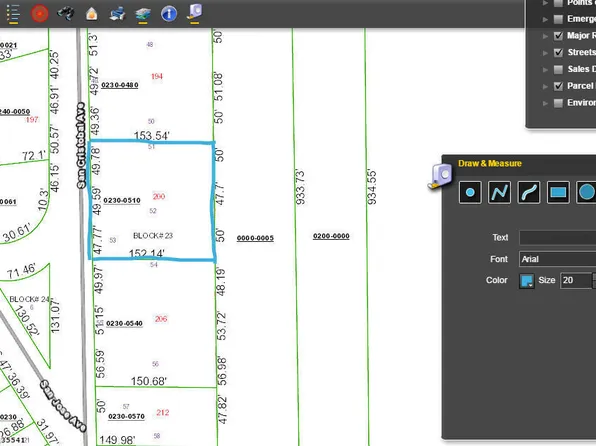Select the freehand line draw tool
The image size is (596, 446).
coord(529,192)
